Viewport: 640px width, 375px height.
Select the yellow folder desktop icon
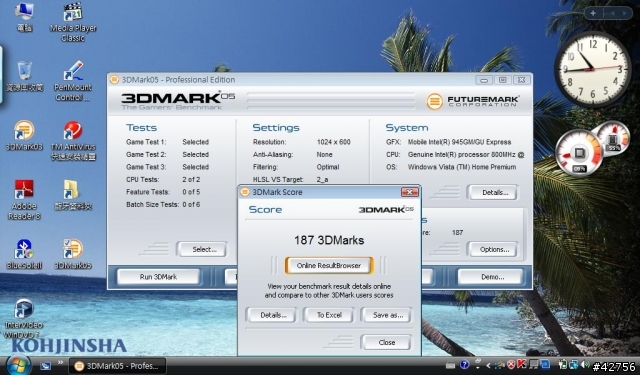(73, 195)
